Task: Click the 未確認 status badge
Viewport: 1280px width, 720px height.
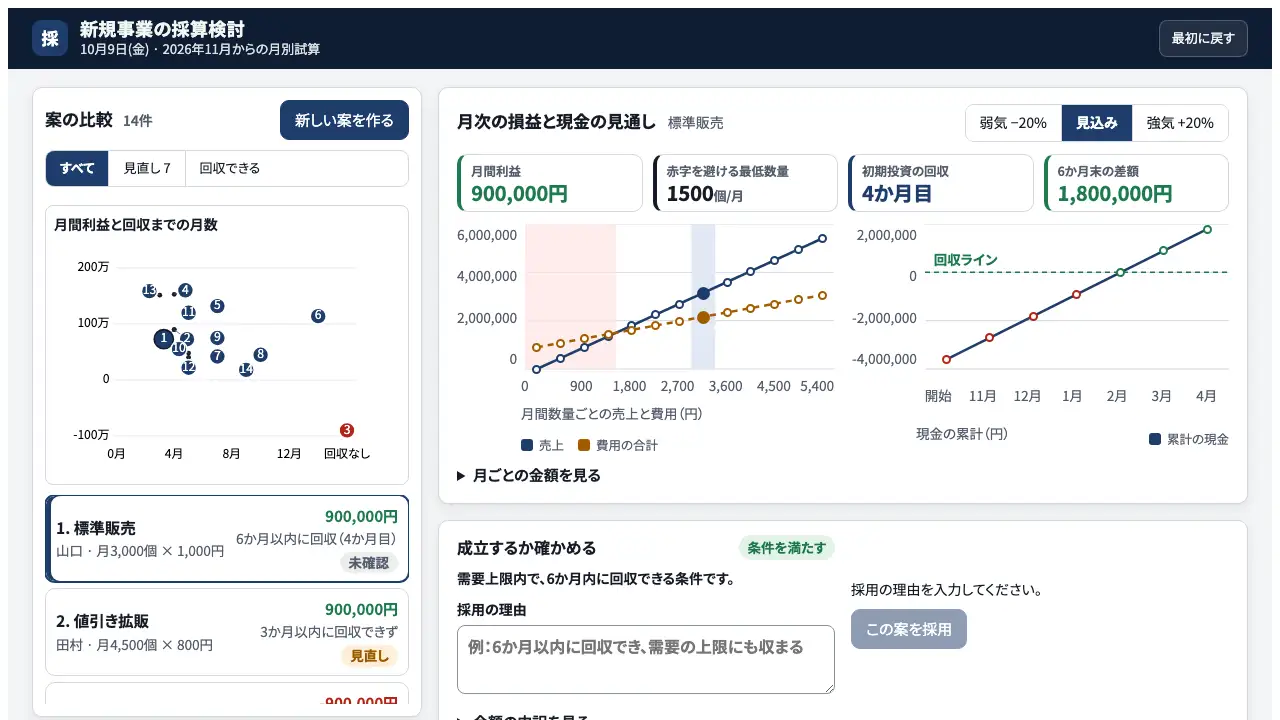Action: pyautogui.click(x=368, y=563)
